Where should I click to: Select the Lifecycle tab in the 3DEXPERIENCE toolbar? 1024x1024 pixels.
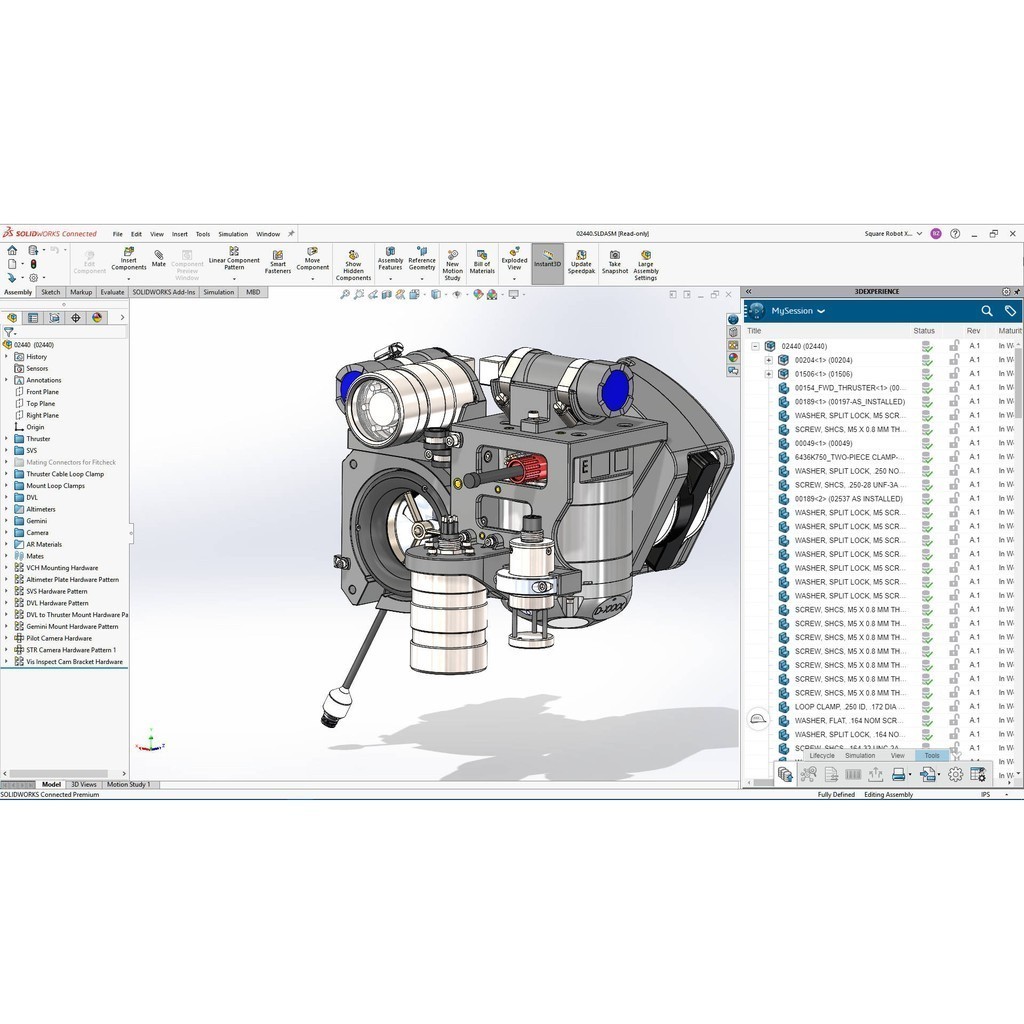(822, 756)
